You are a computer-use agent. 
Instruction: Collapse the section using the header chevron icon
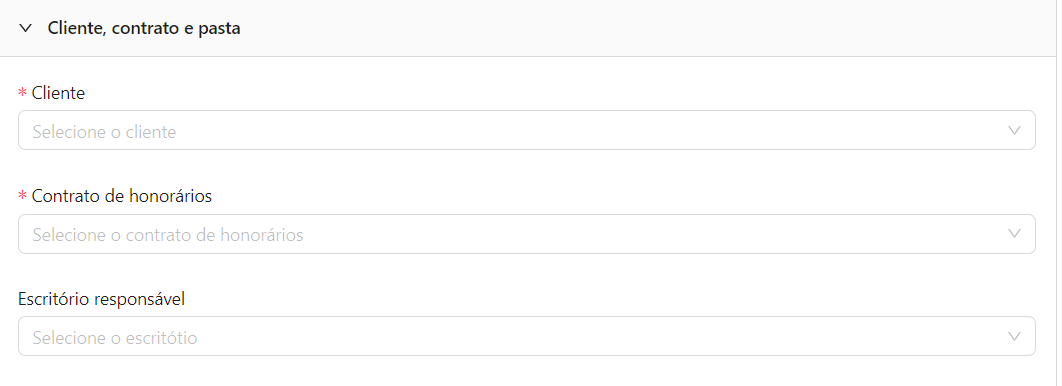26,28
